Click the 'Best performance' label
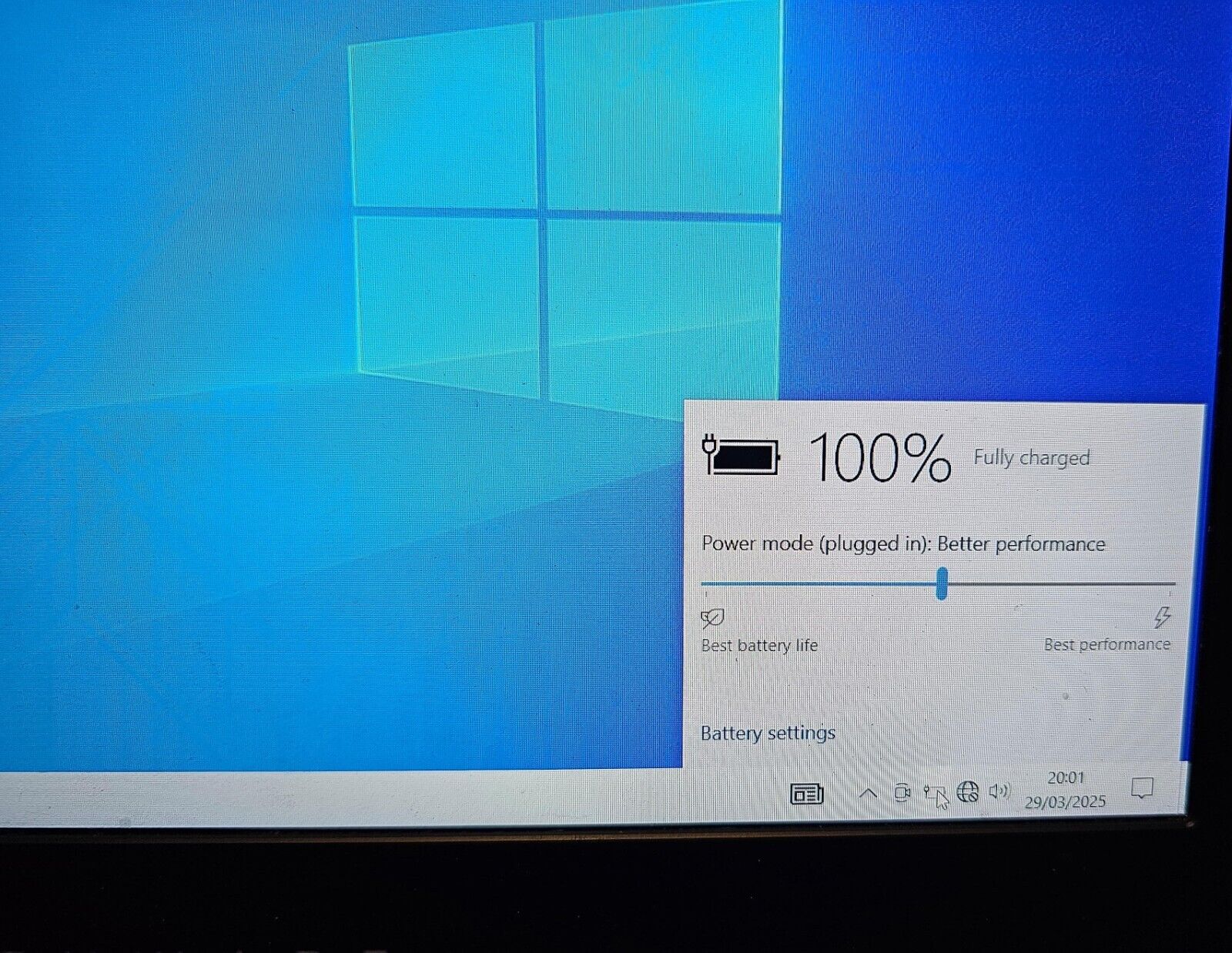Image resolution: width=1232 pixels, height=953 pixels. pyautogui.click(x=1107, y=644)
